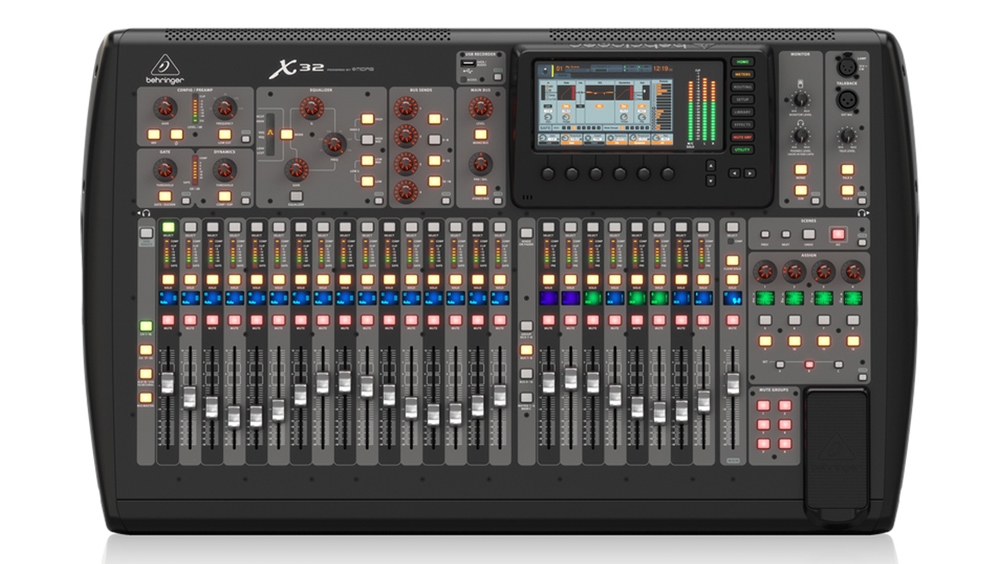Activate Mute Group 1 button

(763, 406)
